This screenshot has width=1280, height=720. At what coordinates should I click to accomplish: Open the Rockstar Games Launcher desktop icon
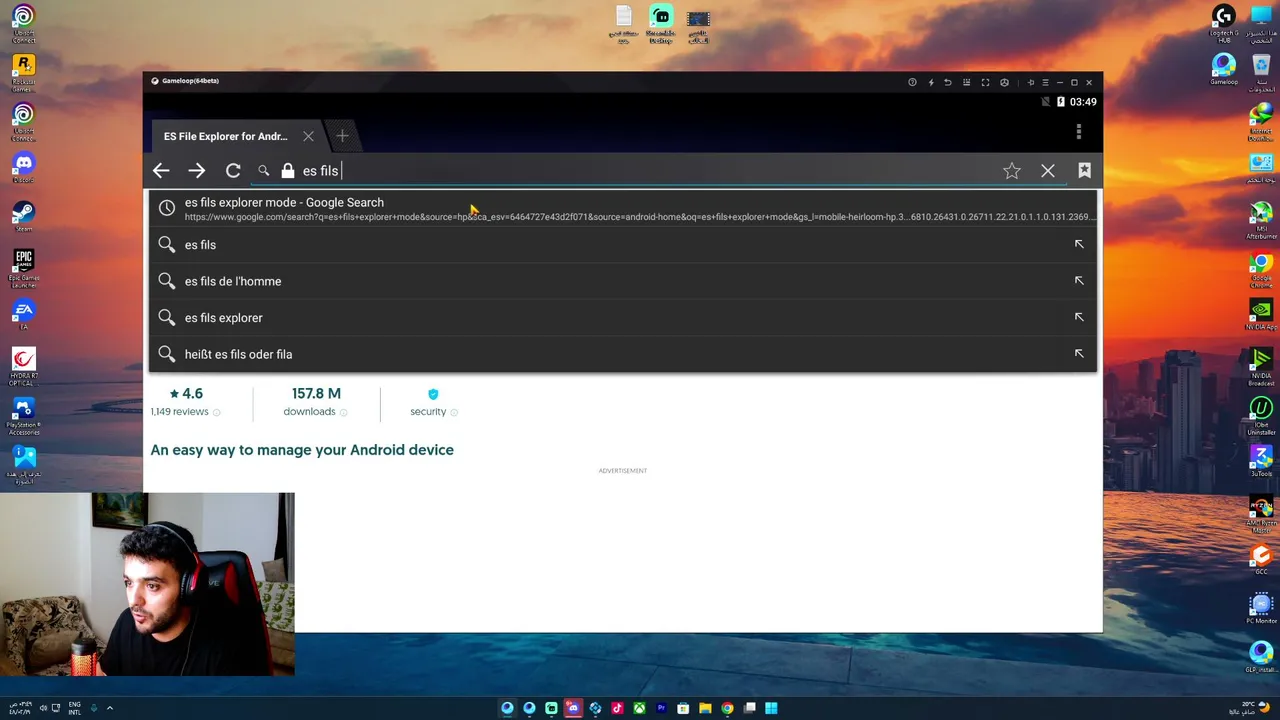tap(23, 73)
